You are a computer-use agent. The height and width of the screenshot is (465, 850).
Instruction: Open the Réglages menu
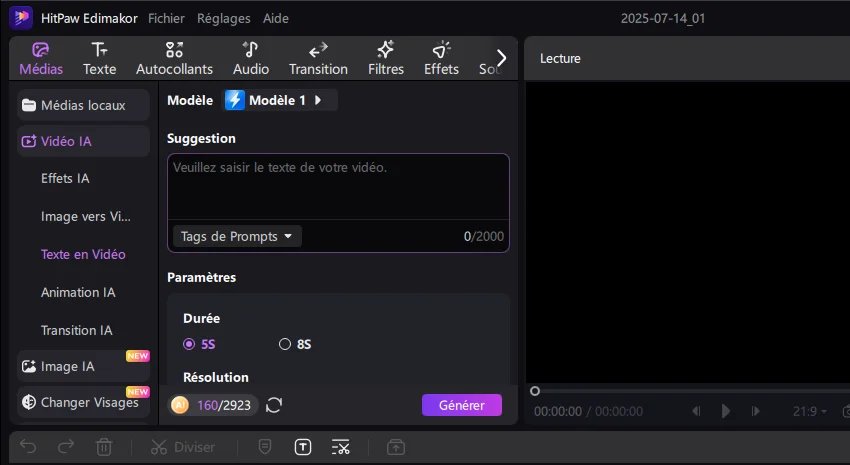(x=223, y=18)
